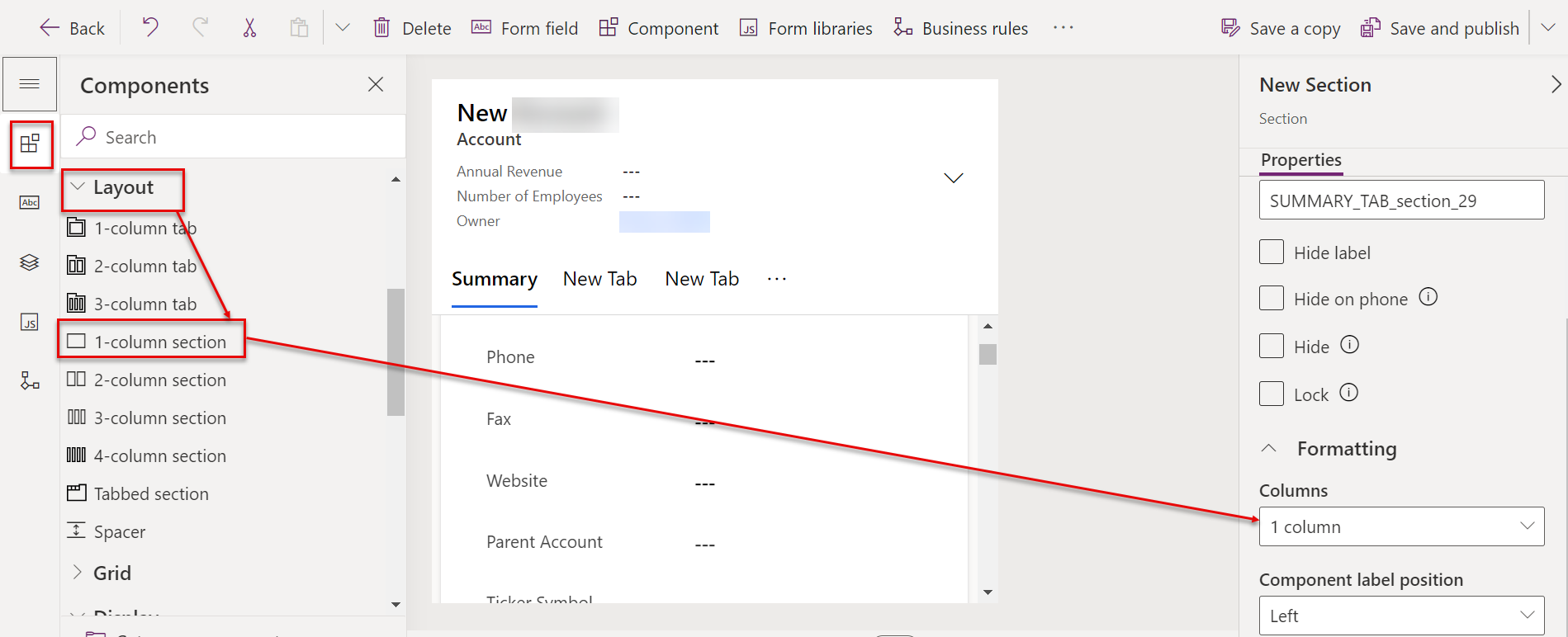Click the components list scroll-up arrow
Image resolution: width=1568 pixels, height=637 pixels.
coord(396,179)
